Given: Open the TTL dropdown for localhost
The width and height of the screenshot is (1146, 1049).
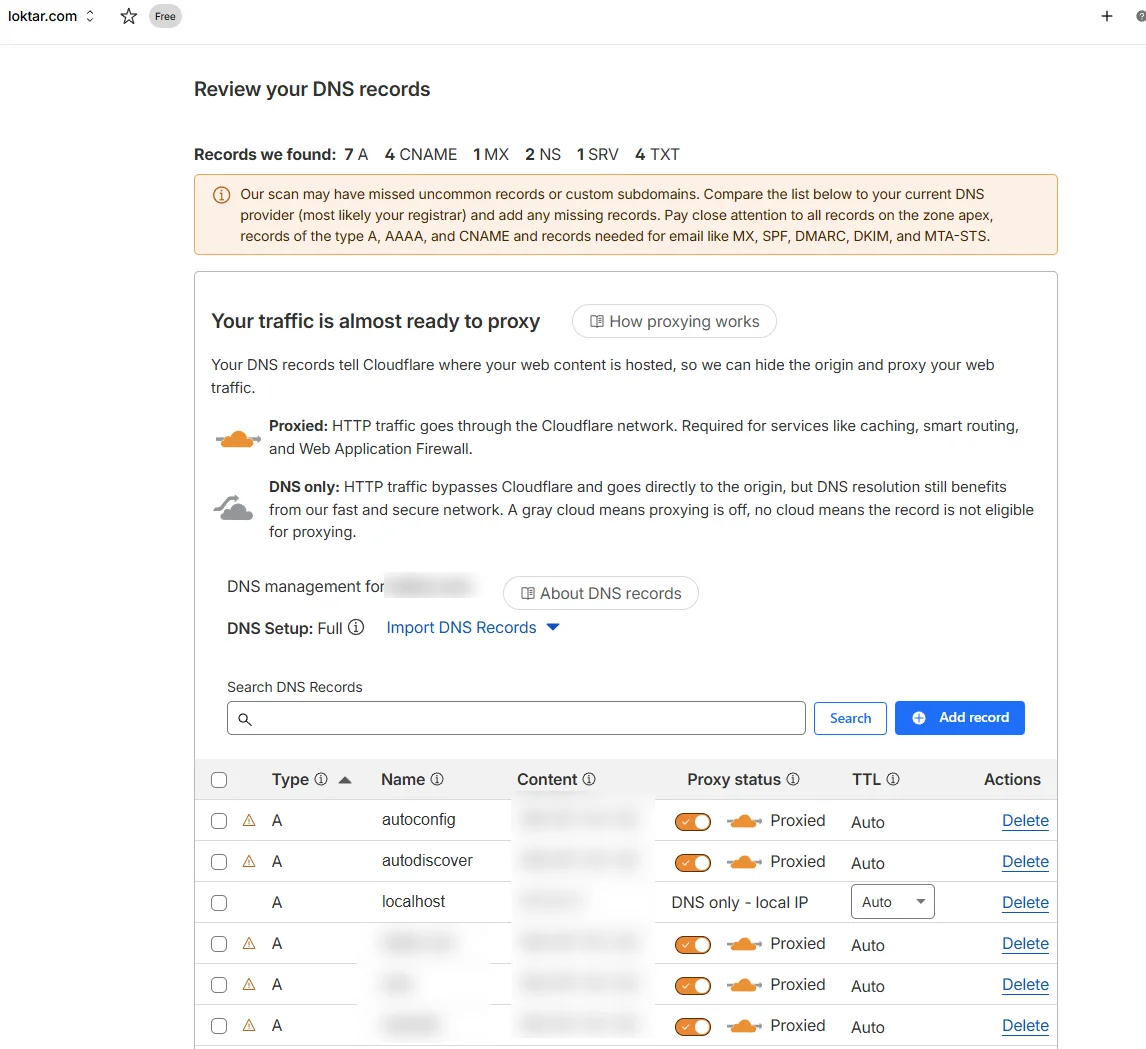Looking at the screenshot, I should coord(892,902).
